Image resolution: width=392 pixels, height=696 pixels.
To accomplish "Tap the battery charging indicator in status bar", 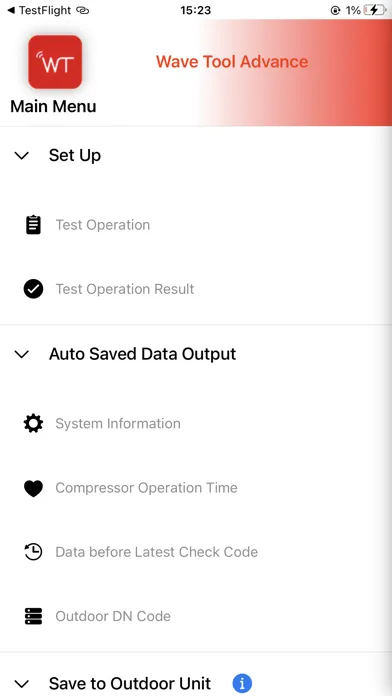I will click(x=374, y=10).
